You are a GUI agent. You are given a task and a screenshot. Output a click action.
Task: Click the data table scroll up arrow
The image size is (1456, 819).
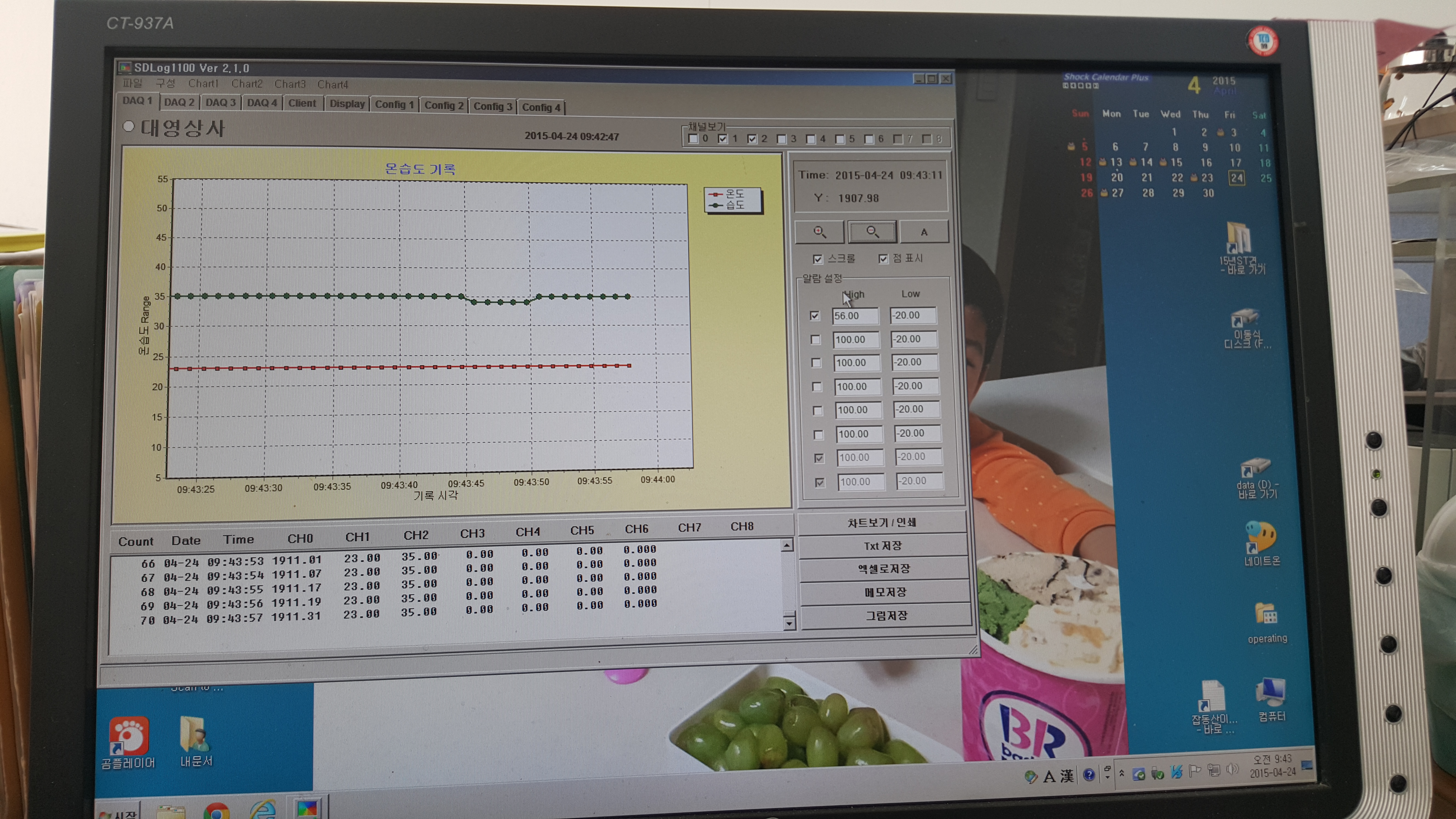pos(786,545)
